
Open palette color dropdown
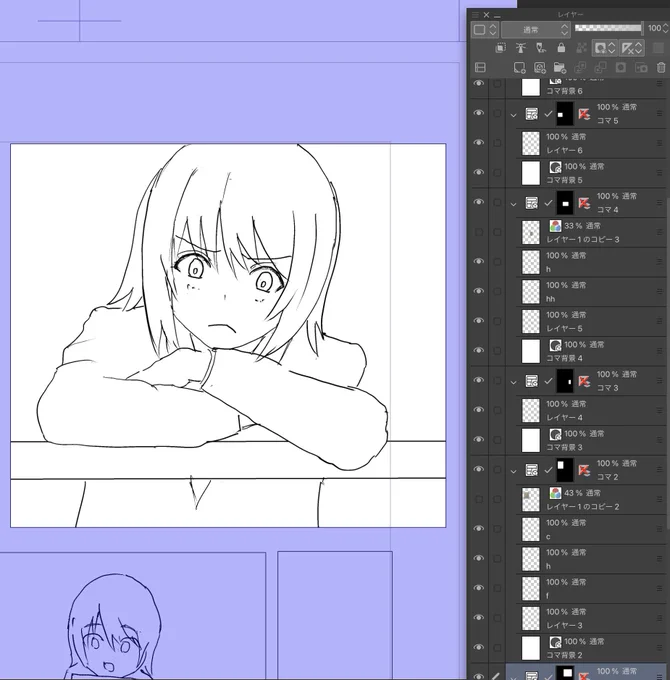pos(485,30)
